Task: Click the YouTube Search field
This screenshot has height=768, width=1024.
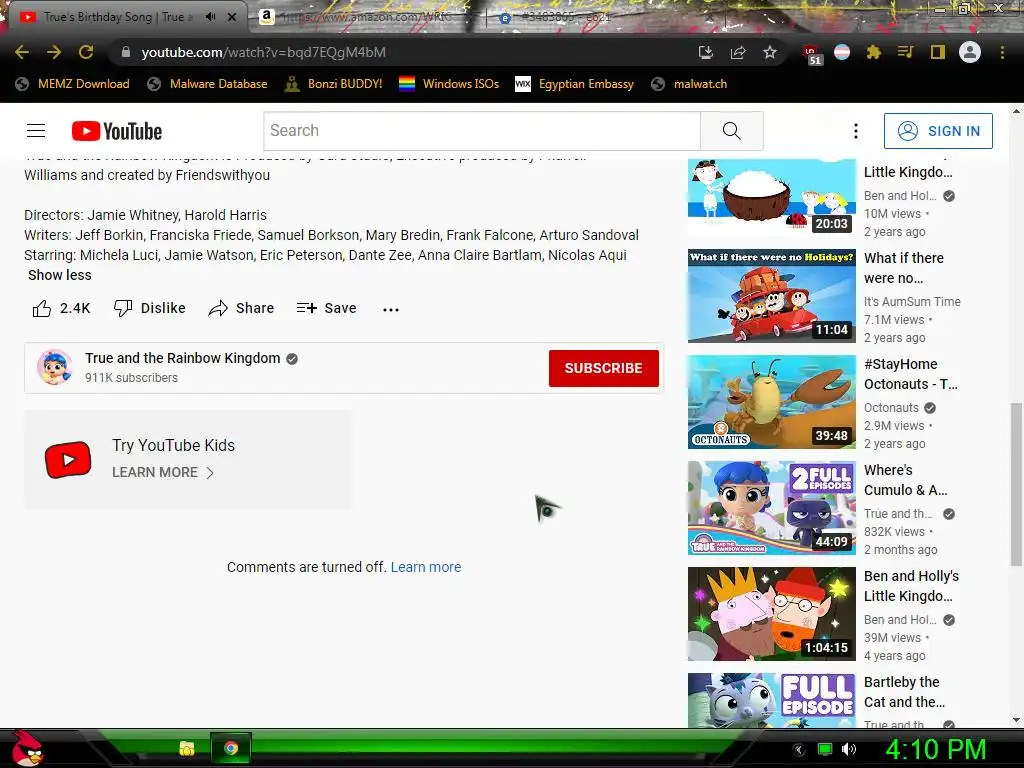Action: (482, 131)
